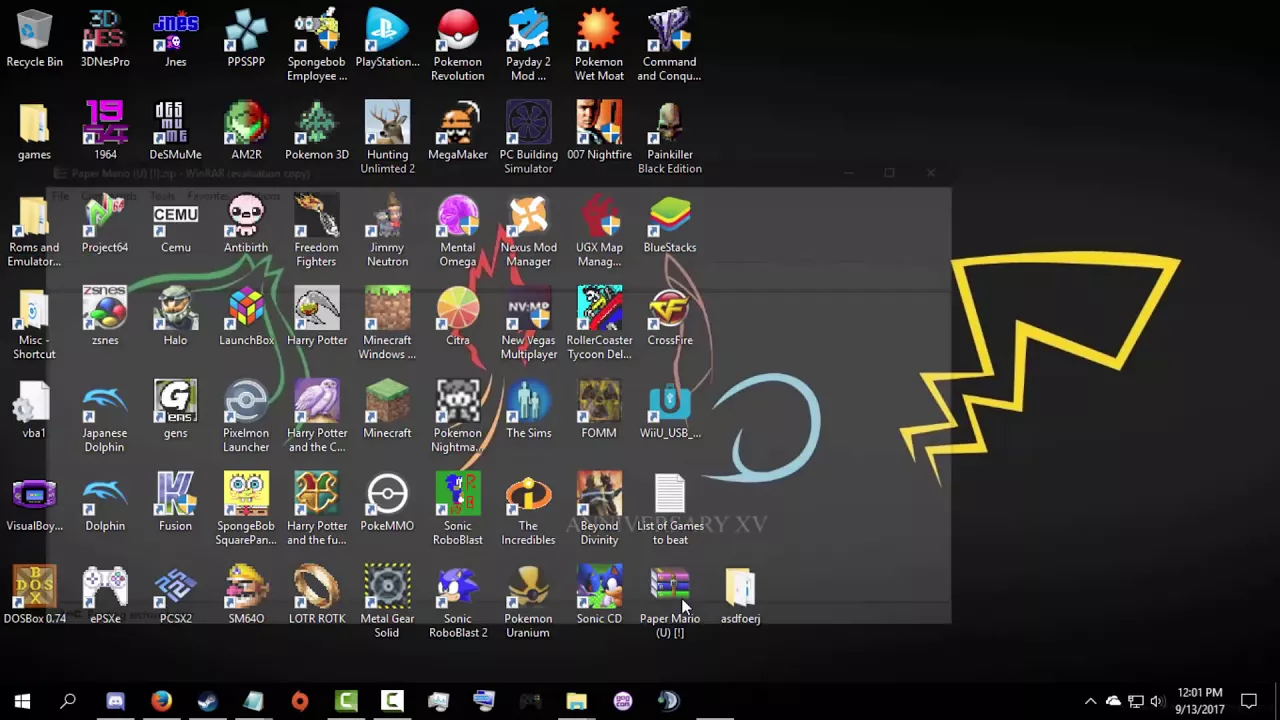This screenshot has height=720, width=1280.
Task: Open LaunchBox
Action: pos(246,318)
